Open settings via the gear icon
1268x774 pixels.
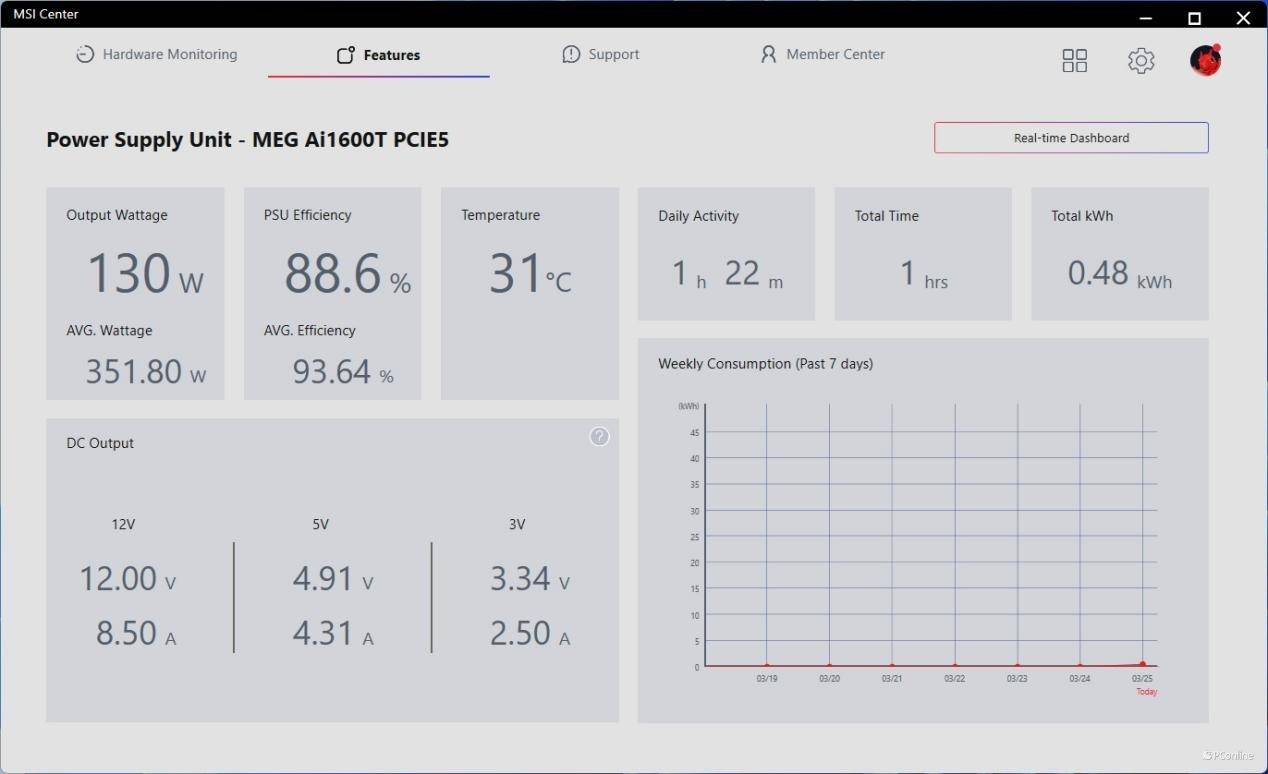point(1141,61)
